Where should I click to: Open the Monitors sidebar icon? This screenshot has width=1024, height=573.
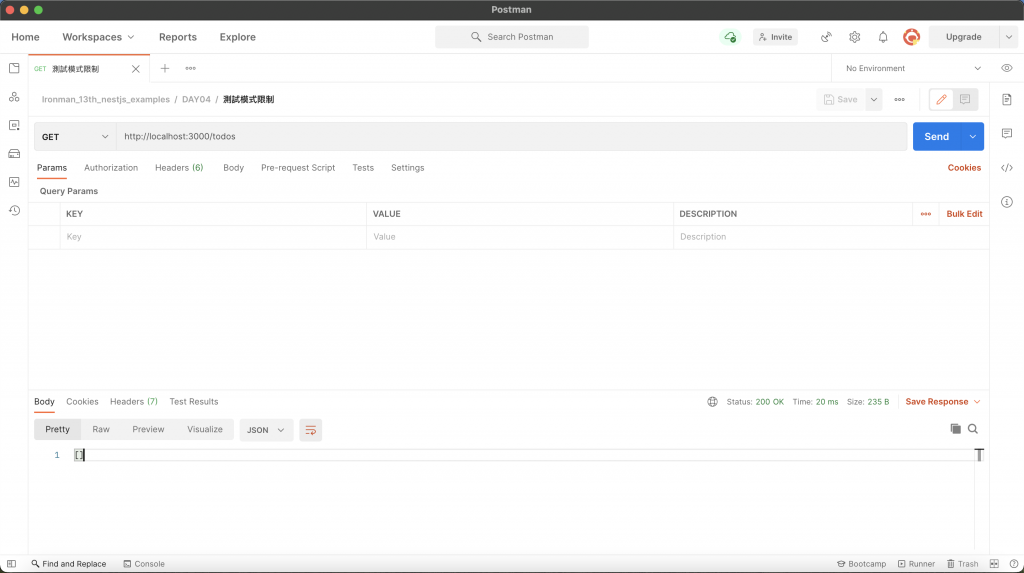14,182
